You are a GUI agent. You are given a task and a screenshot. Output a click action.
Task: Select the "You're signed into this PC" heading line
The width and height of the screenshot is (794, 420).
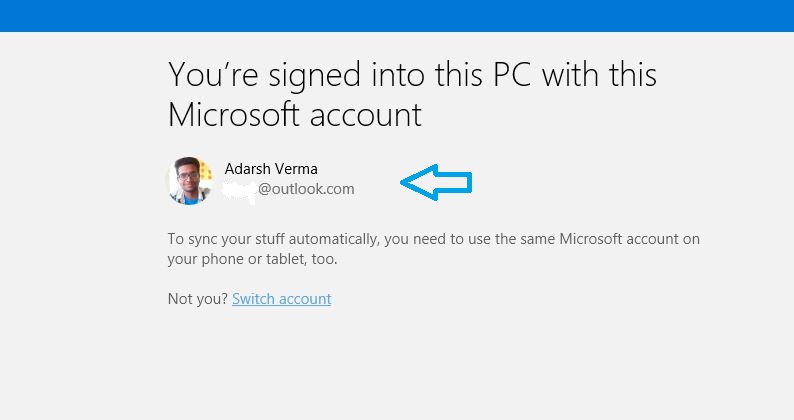coord(412,75)
